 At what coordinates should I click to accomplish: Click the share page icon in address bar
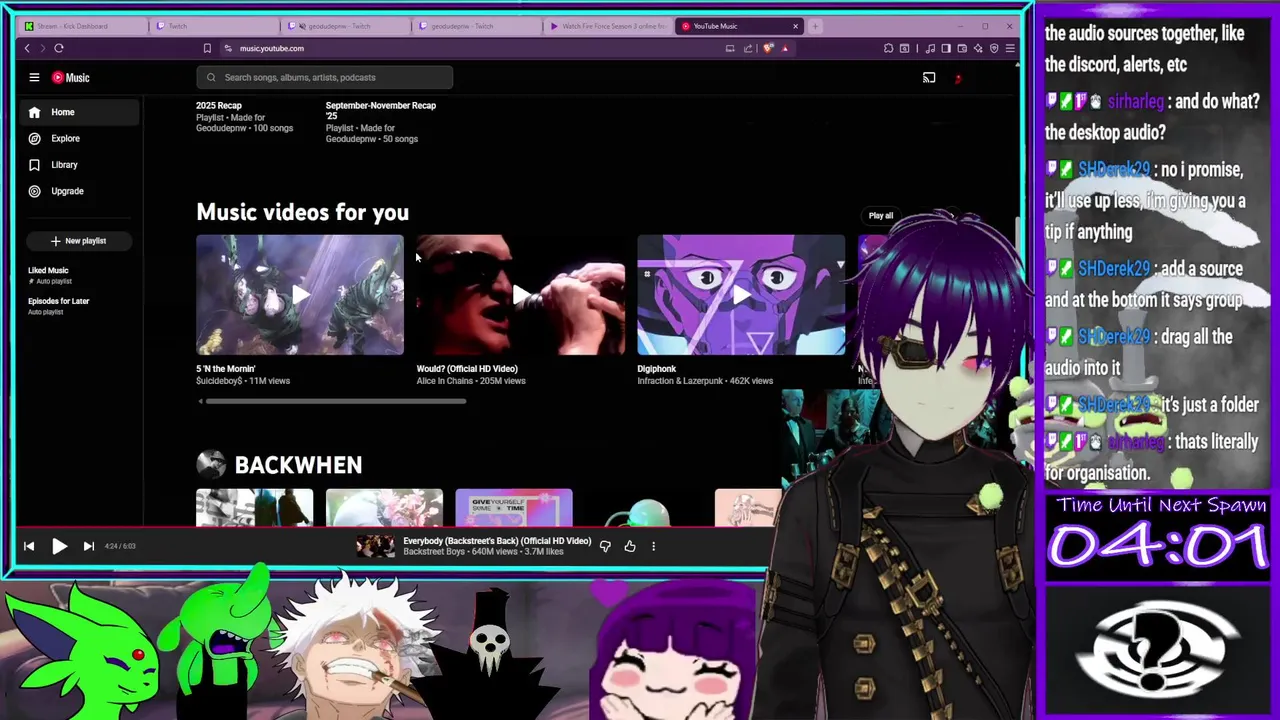tap(748, 48)
